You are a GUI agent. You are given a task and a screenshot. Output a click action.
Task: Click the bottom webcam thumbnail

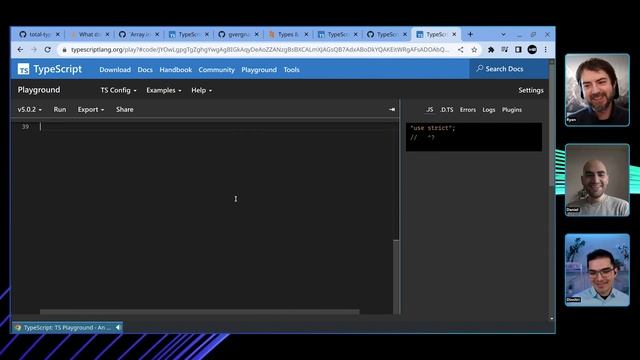coord(597,270)
